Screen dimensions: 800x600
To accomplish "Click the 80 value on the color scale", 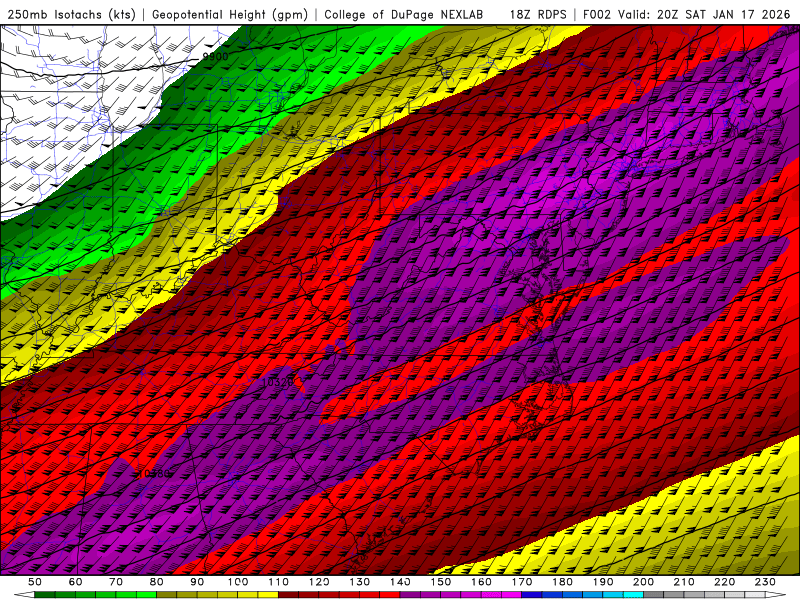I will tap(157, 582).
